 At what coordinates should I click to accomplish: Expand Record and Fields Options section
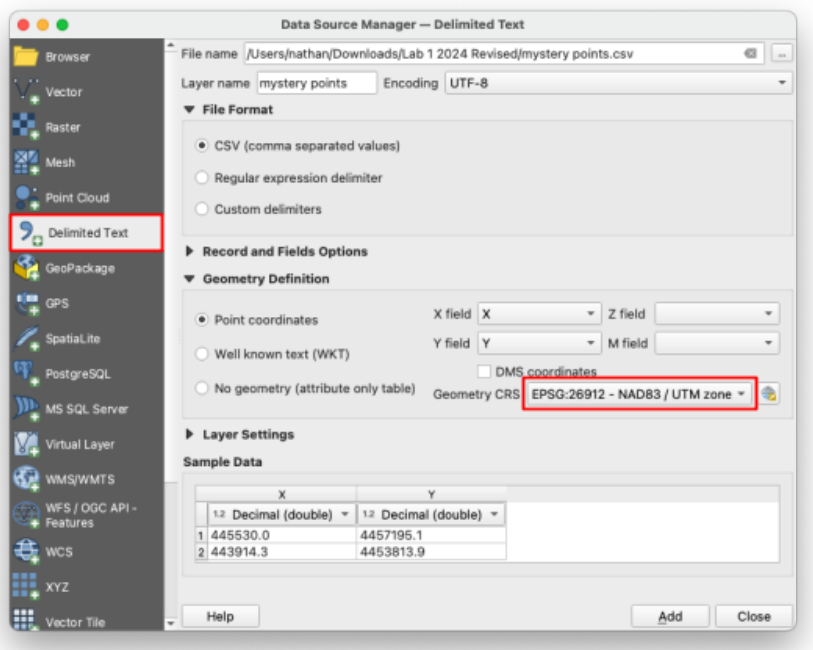coord(190,251)
